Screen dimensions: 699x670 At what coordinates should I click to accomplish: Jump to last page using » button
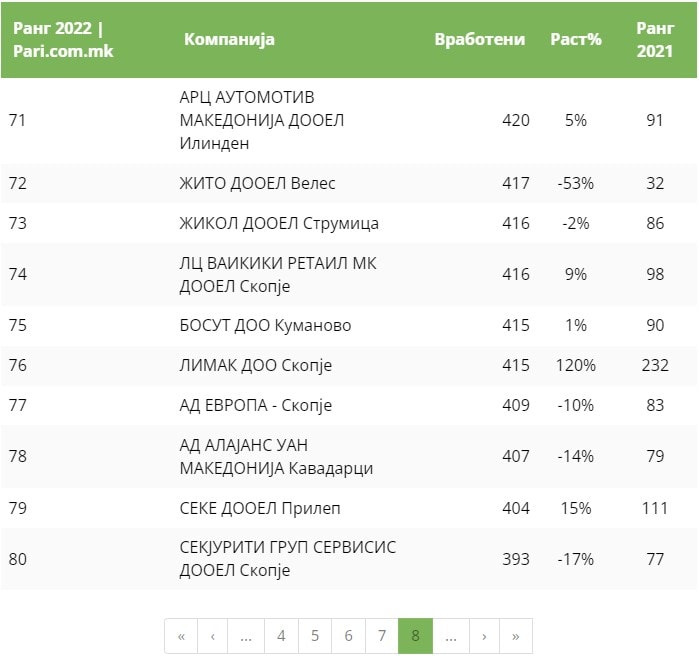coord(516,636)
